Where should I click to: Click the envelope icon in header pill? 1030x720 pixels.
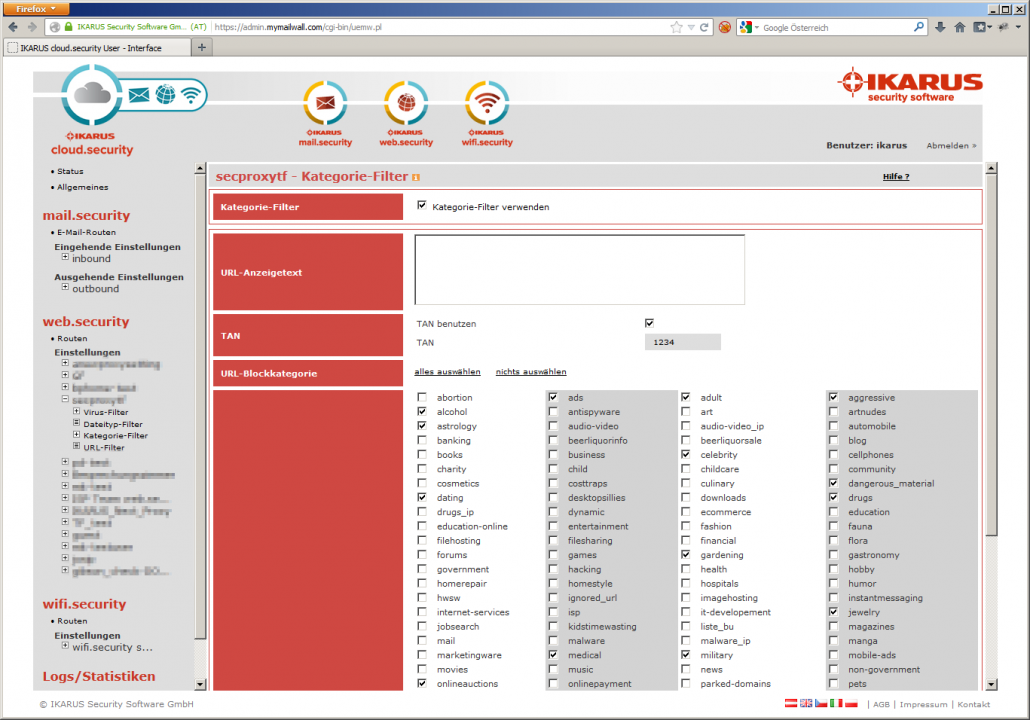tap(139, 95)
